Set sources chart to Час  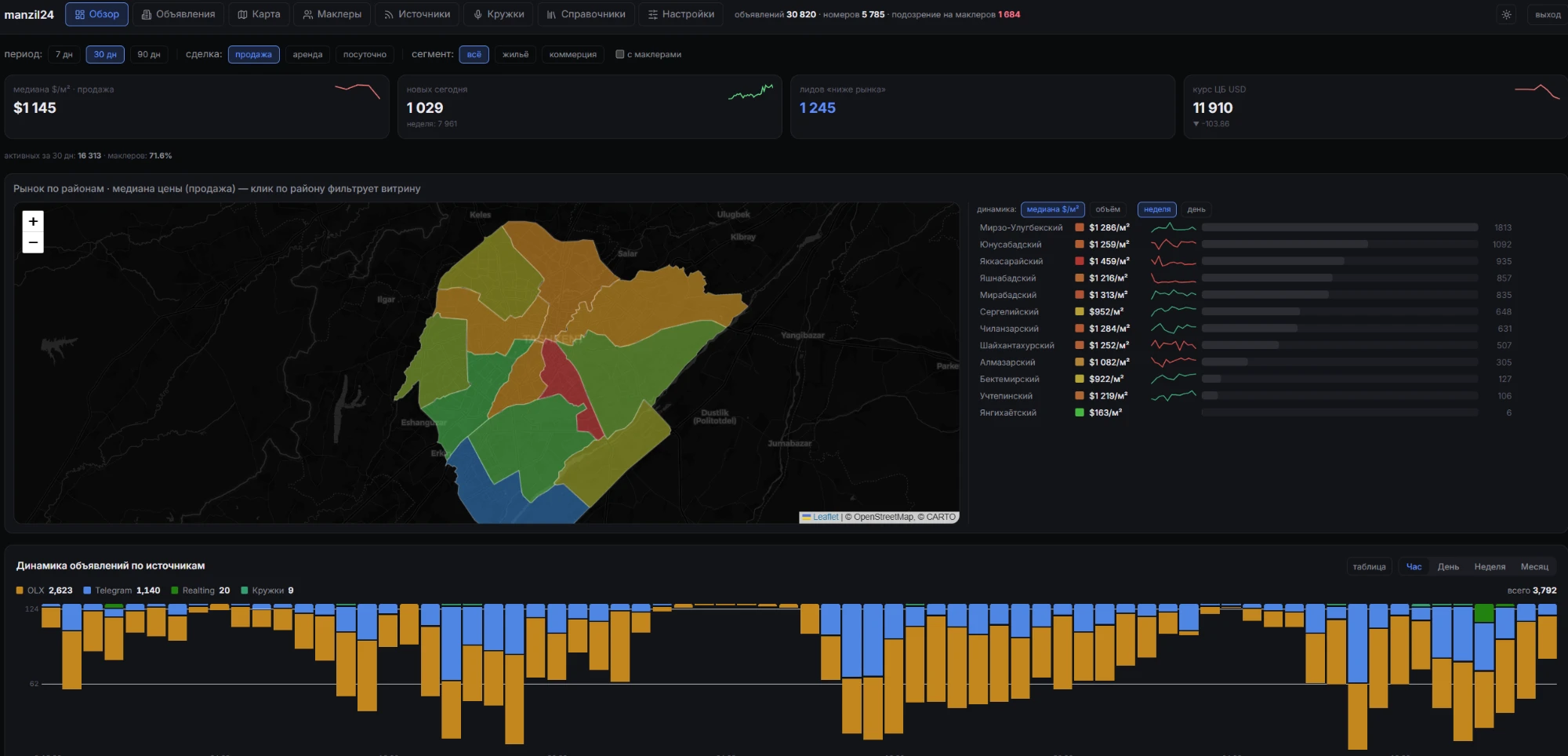1414,566
